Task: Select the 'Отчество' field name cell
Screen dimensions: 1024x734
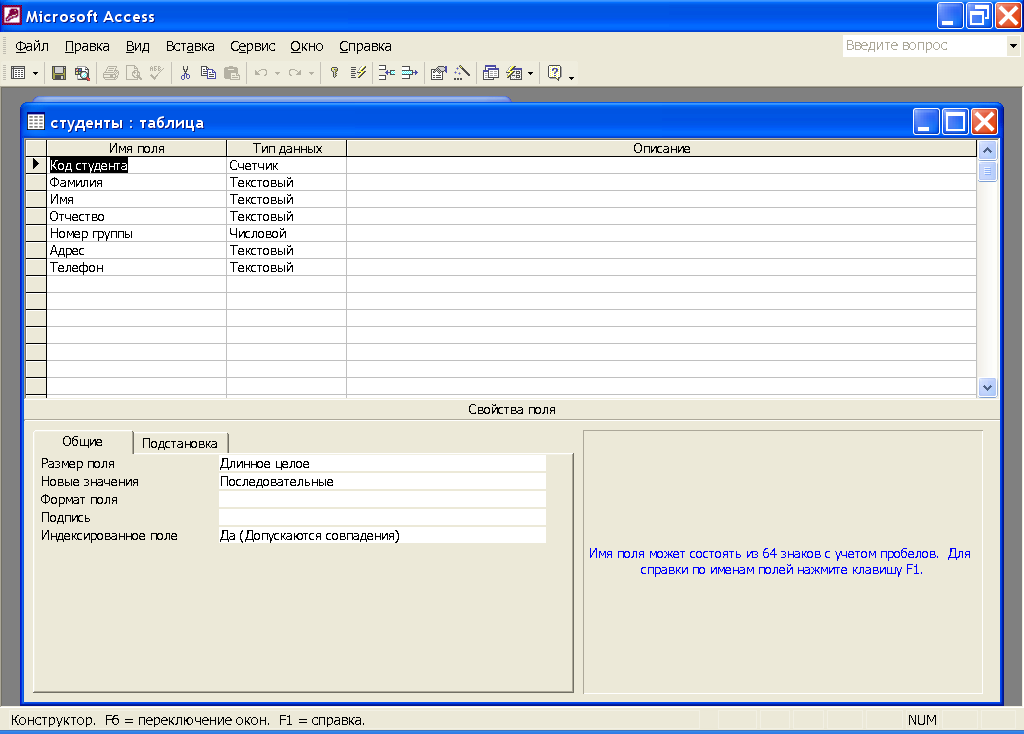Action: click(136, 216)
